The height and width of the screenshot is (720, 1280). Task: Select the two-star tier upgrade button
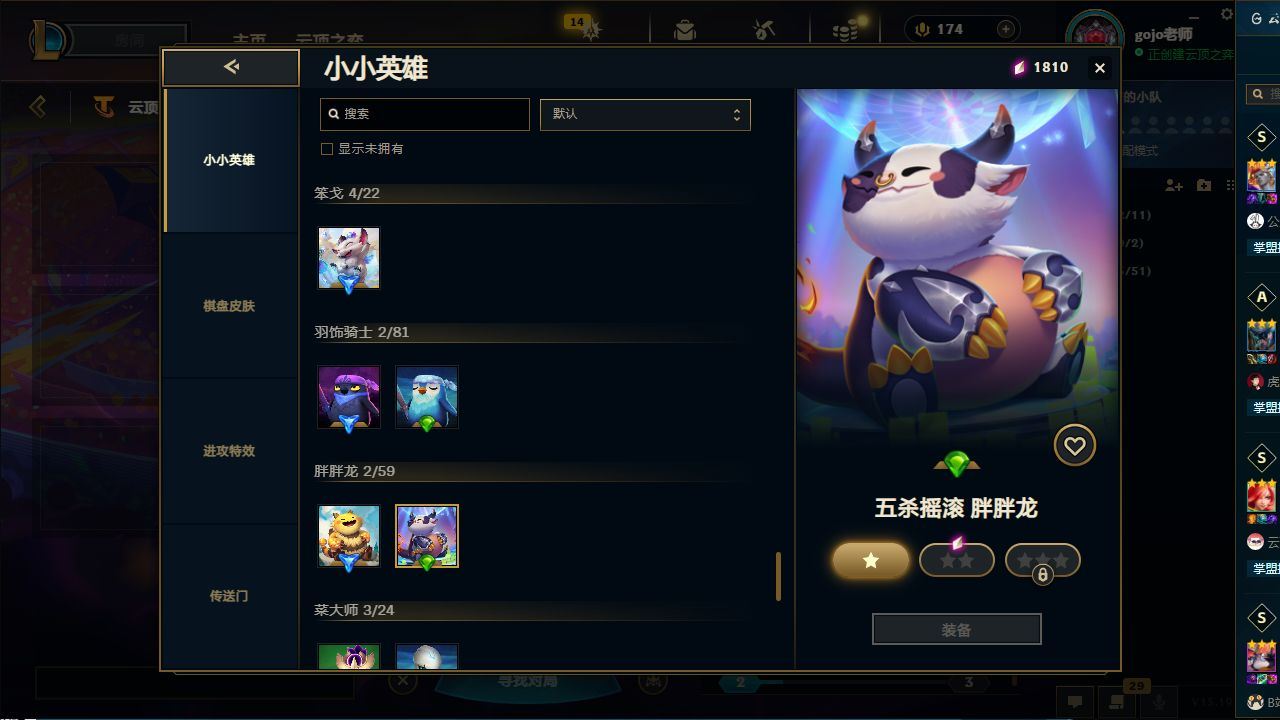[957, 560]
